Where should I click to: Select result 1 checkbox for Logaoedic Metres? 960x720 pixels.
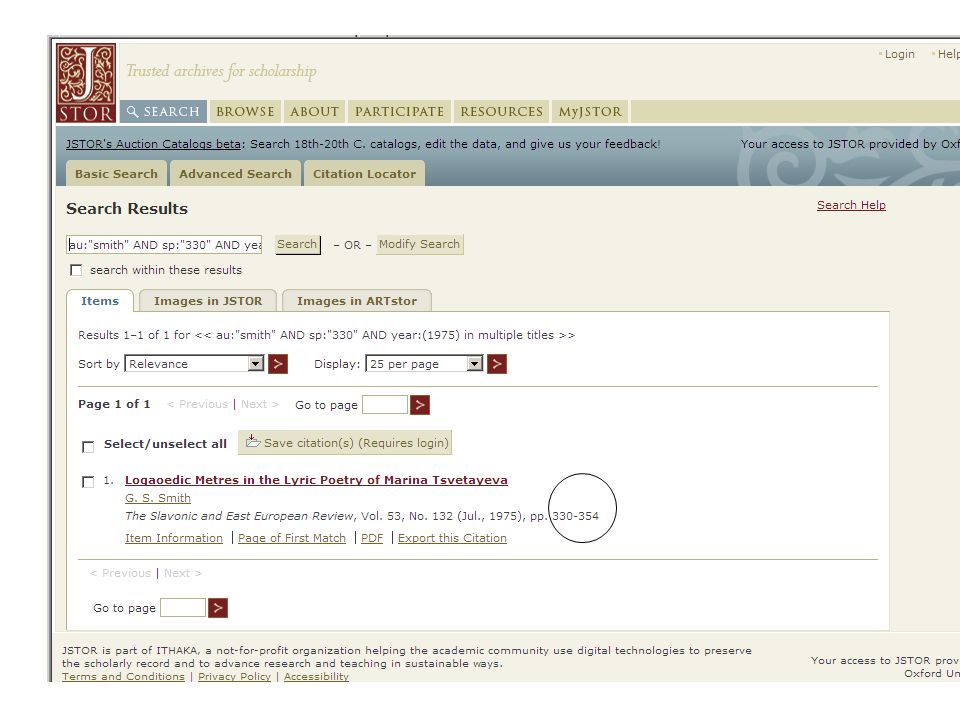tap(88, 482)
